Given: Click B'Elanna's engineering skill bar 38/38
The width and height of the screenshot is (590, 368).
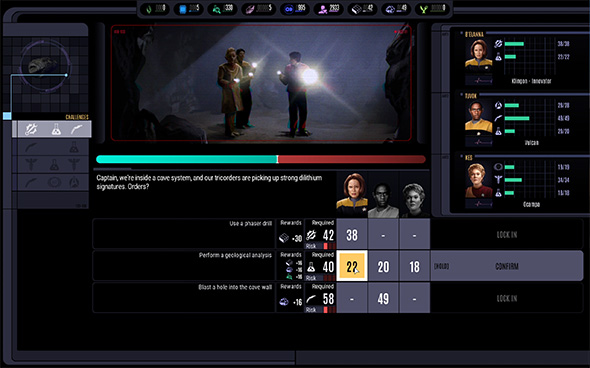Looking at the screenshot, I should [x=514, y=44].
